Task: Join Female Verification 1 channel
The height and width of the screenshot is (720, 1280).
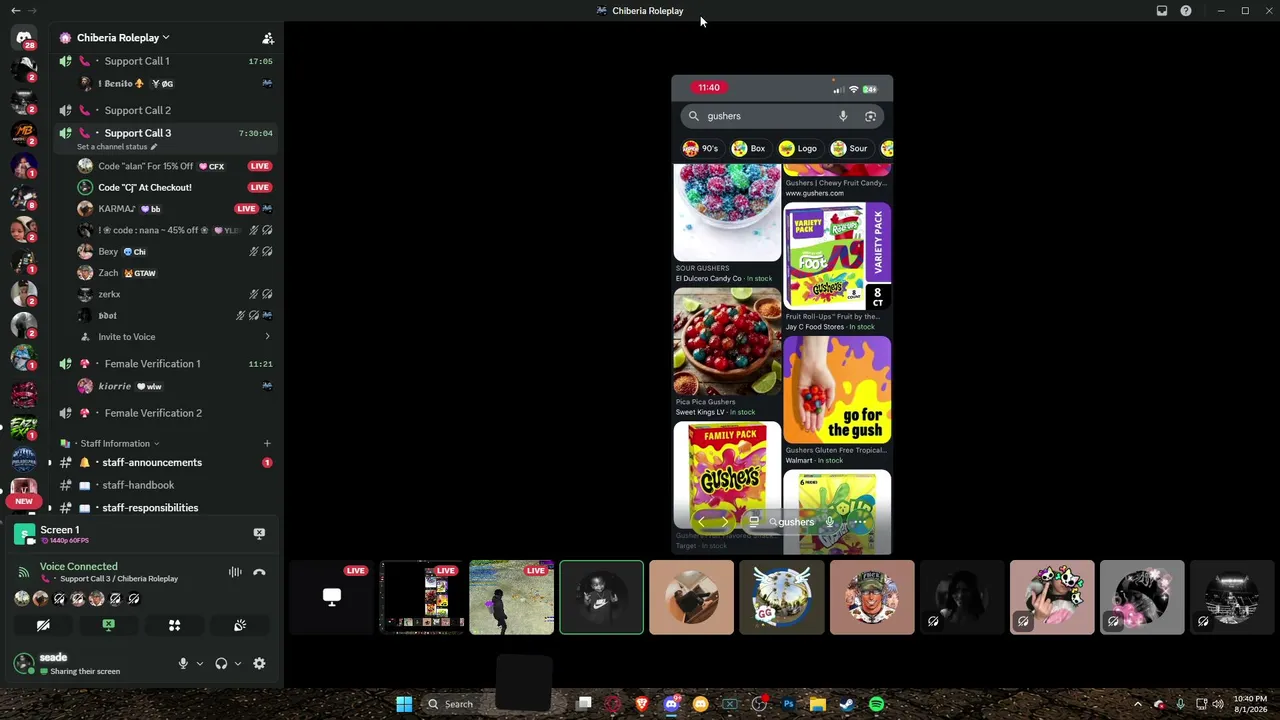Action: (x=165, y=364)
